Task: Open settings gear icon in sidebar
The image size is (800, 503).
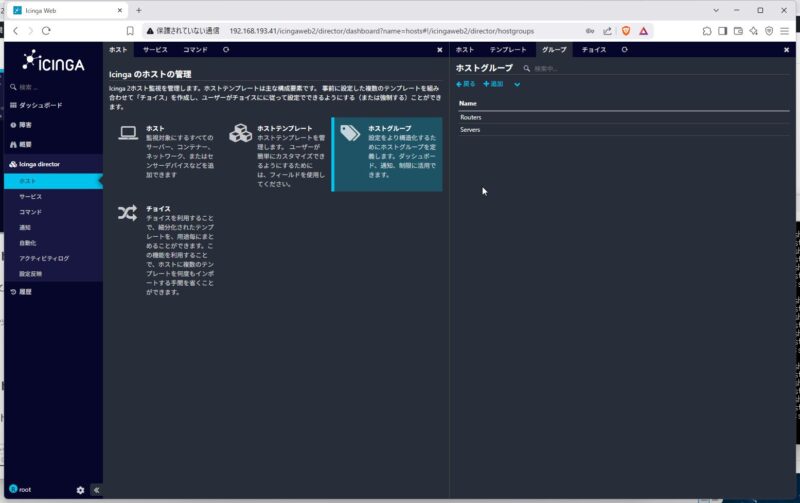Action: tap(80, 490)
